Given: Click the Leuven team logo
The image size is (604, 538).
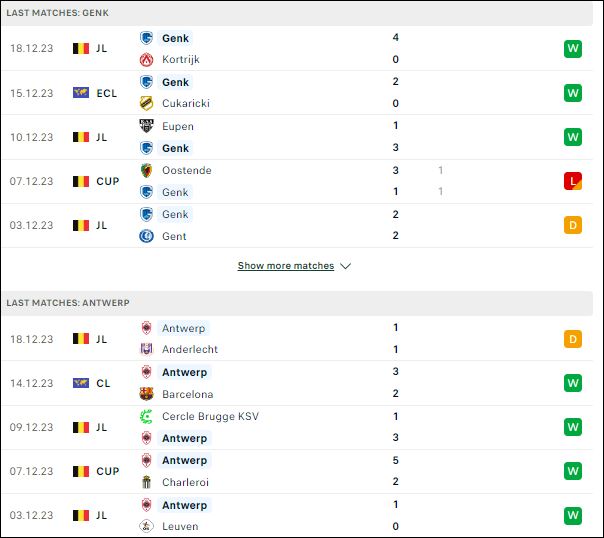Looking at the screenshot, I should 146,526.
